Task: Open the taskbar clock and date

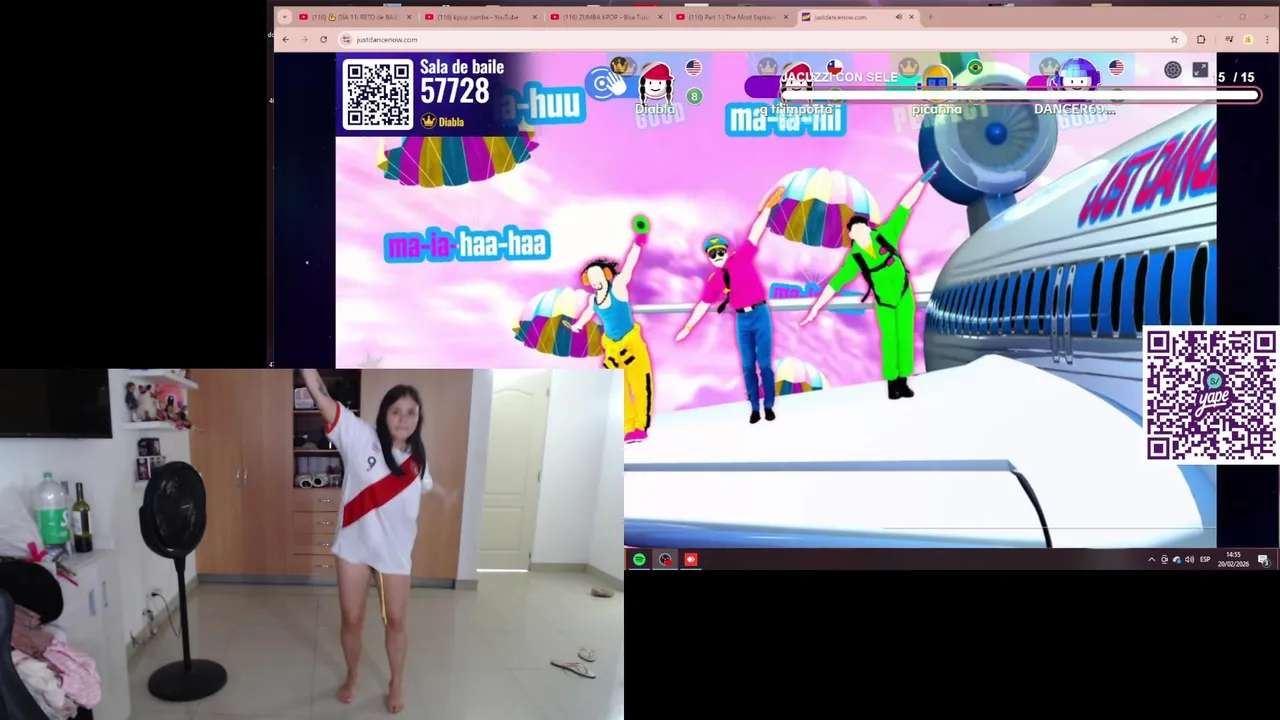Action: [x=1233, y=559]
